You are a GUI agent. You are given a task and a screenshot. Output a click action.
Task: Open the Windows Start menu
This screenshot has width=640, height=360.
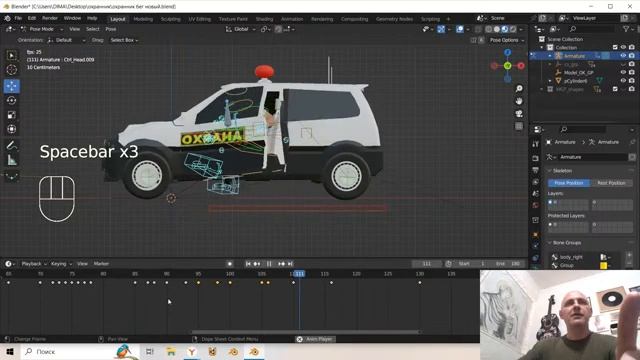[10, 351]
